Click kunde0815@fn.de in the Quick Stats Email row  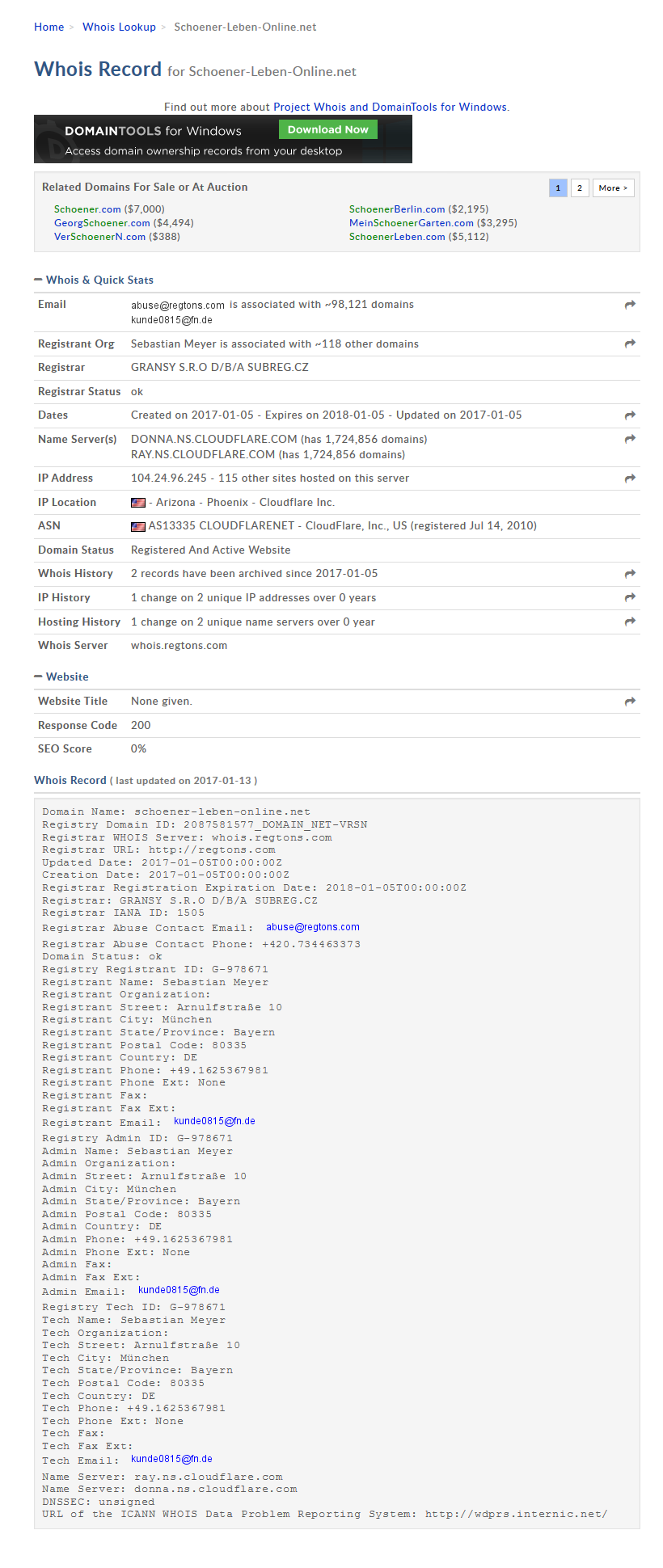click(171, 320)
